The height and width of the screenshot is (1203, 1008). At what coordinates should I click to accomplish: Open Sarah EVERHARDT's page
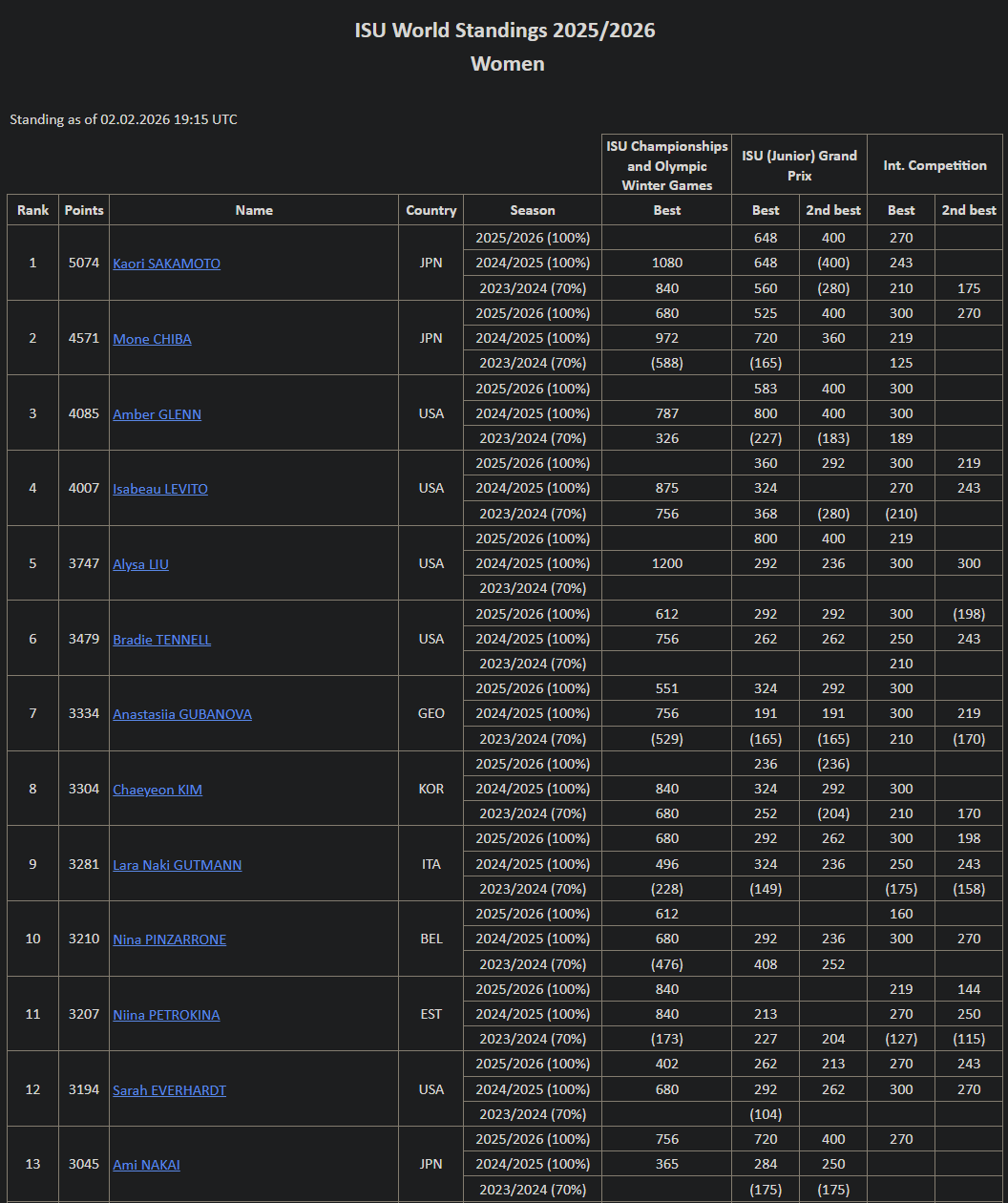click(x=170, y=1090)
